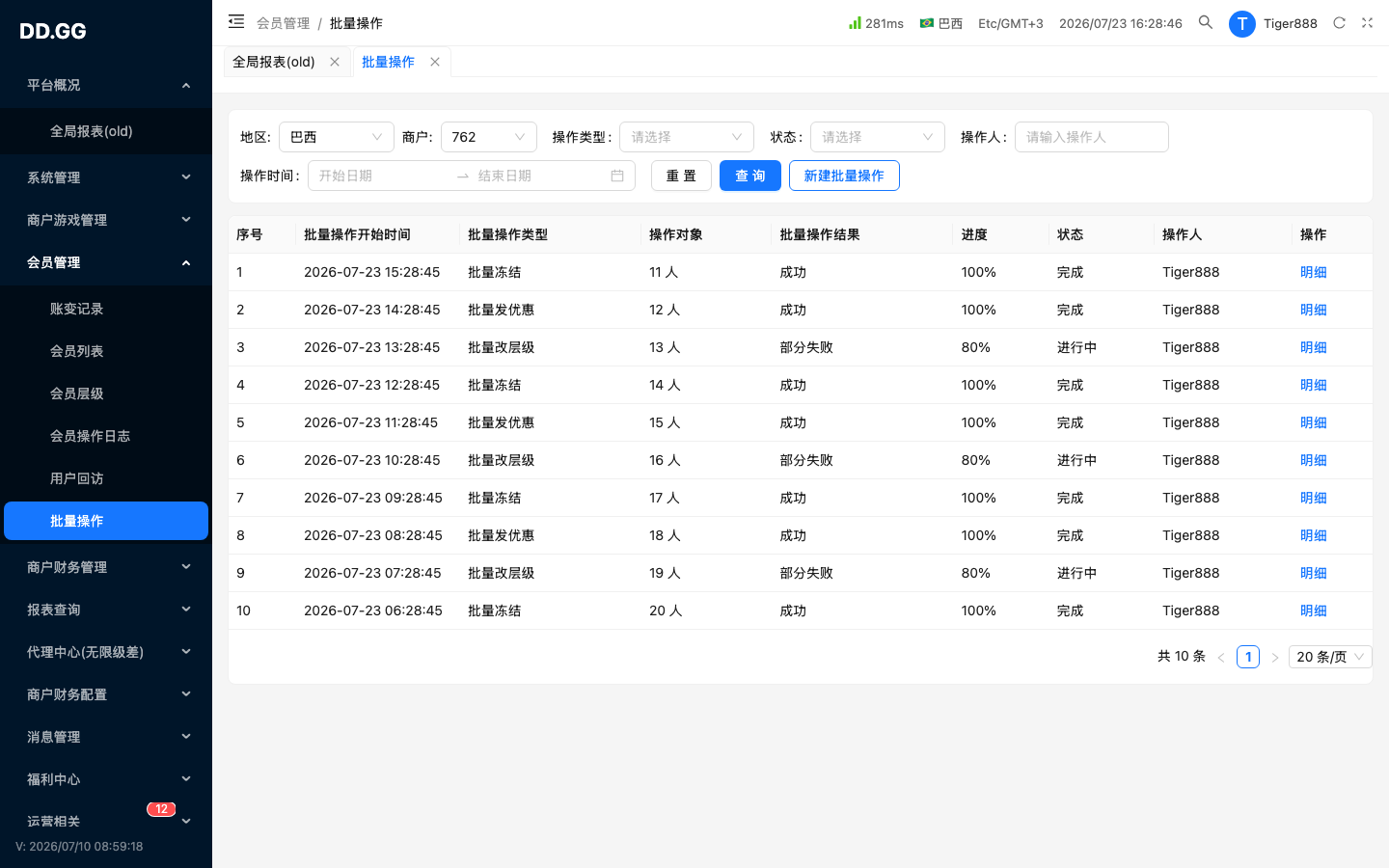Click the Tiger888 username in header
Image resolution: width=1389 pixels, height=868 pixels.
pos(1291,23)
